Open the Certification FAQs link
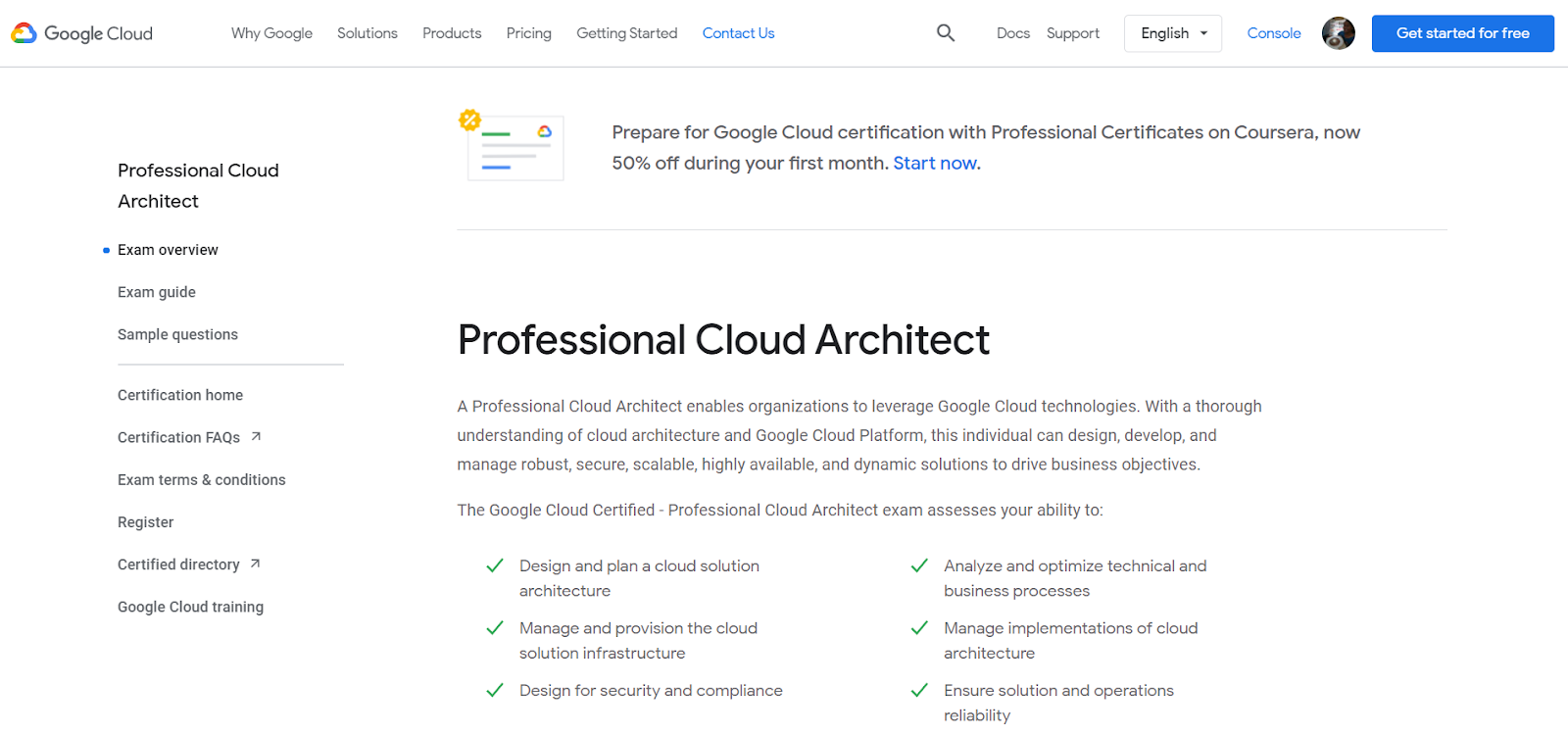This screenshot has width=1568, height=735. pos(178,437)
